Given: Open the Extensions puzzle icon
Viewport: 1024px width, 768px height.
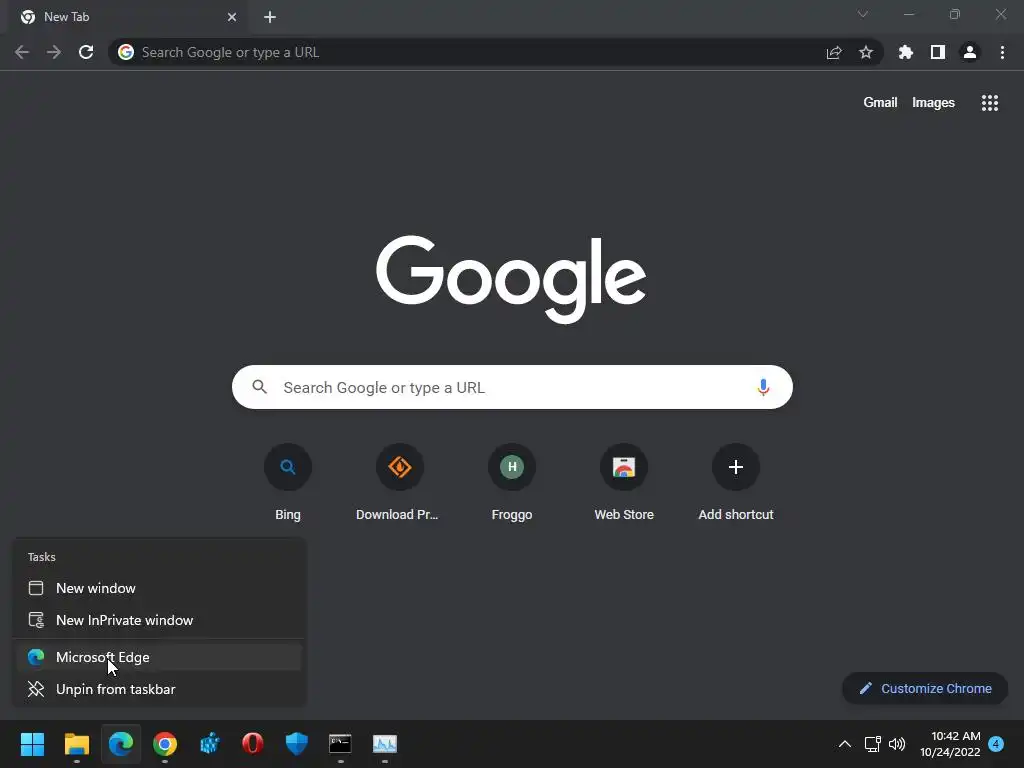Looking at the screenshot, I should click(x=906, y=52).
